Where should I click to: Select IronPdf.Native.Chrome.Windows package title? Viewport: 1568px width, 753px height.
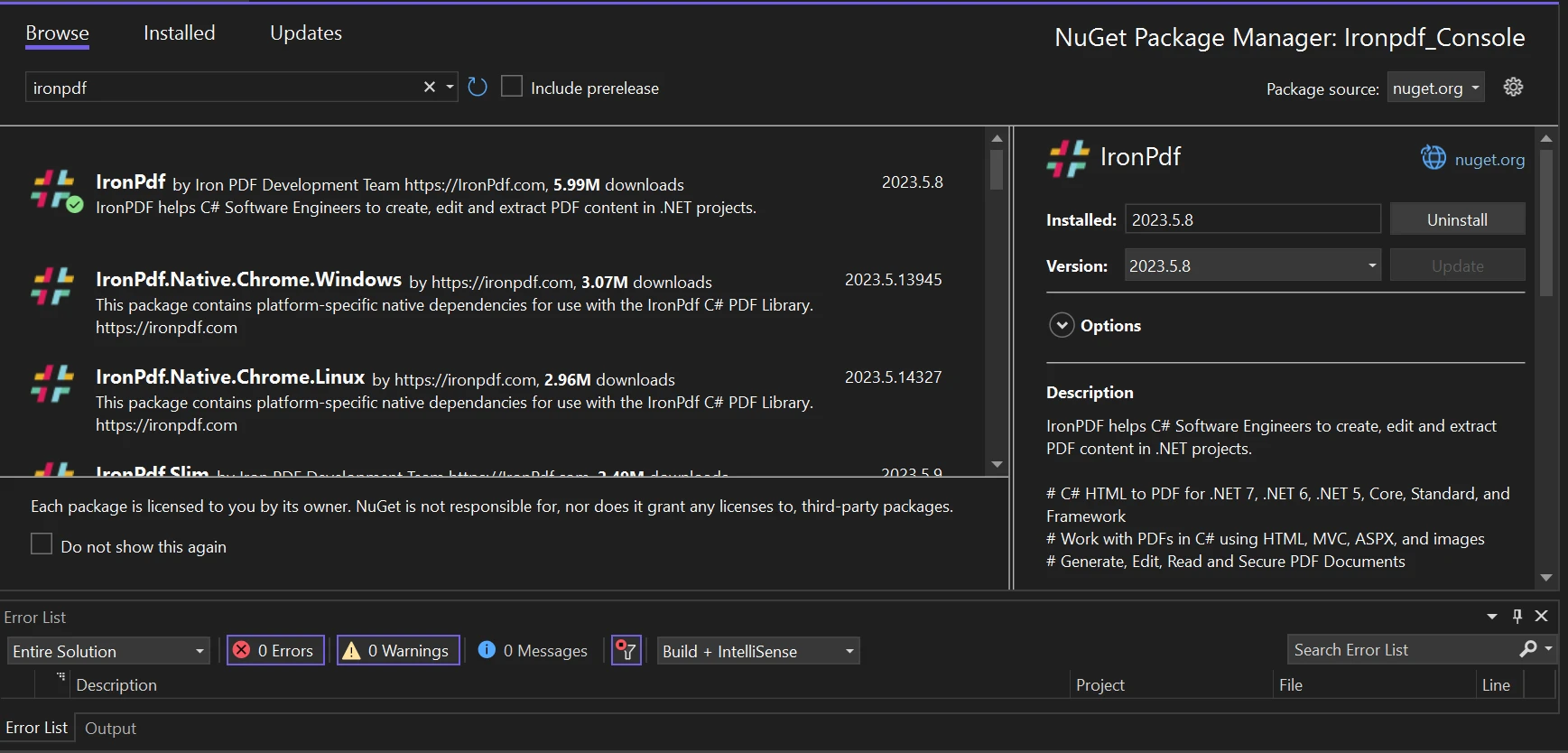point(248,279)
